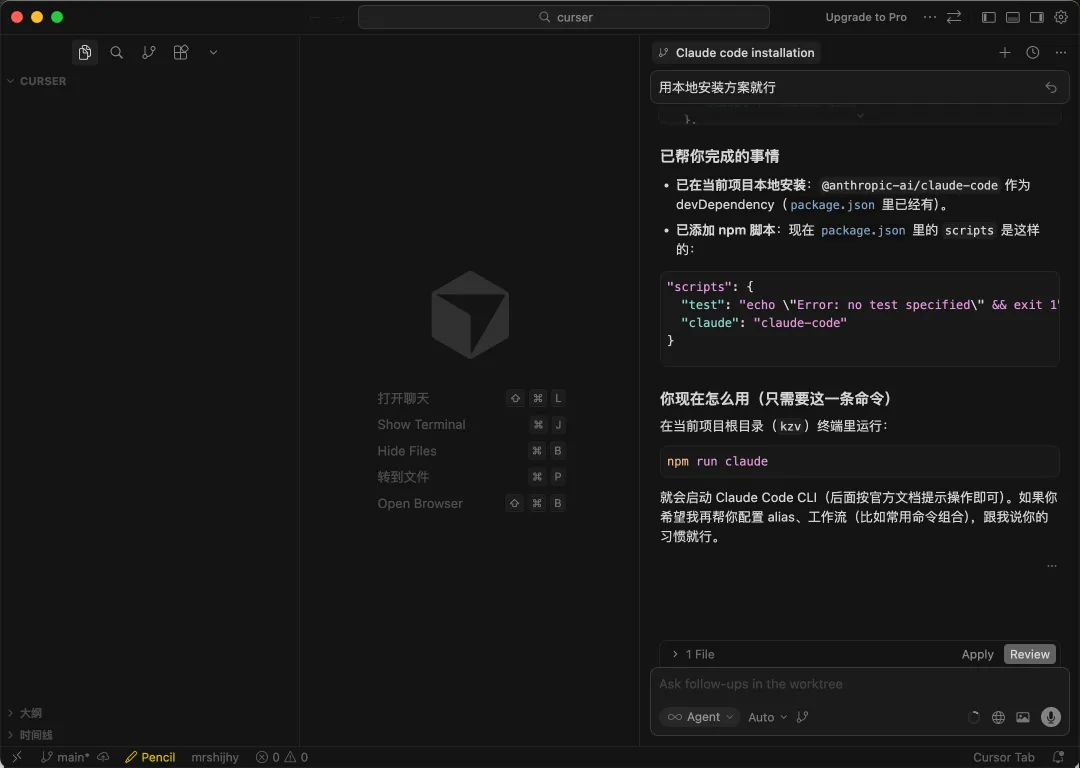1080x768 pixels.
Task: Toggle the primary left sidebar
Action: click(x=988, y=17)
